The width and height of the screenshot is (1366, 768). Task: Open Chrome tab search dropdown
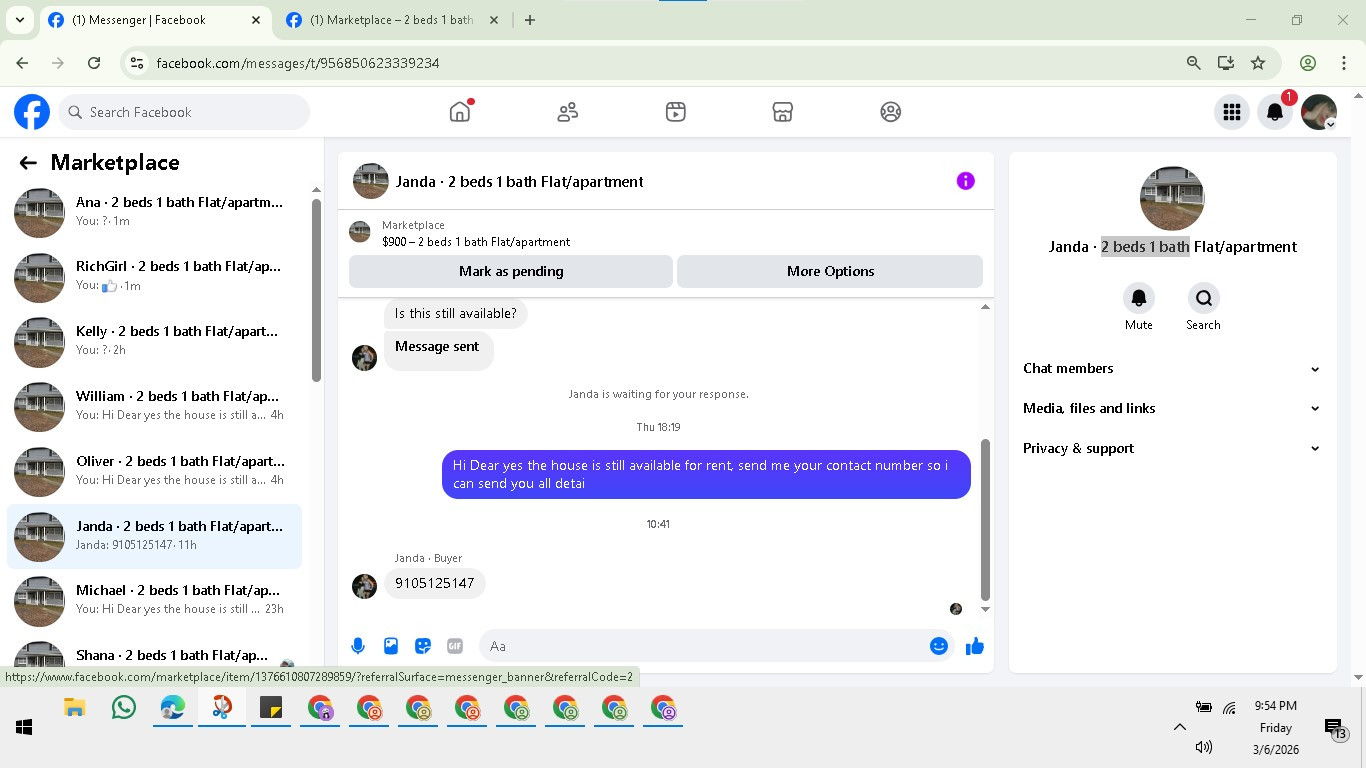point(19,20)
